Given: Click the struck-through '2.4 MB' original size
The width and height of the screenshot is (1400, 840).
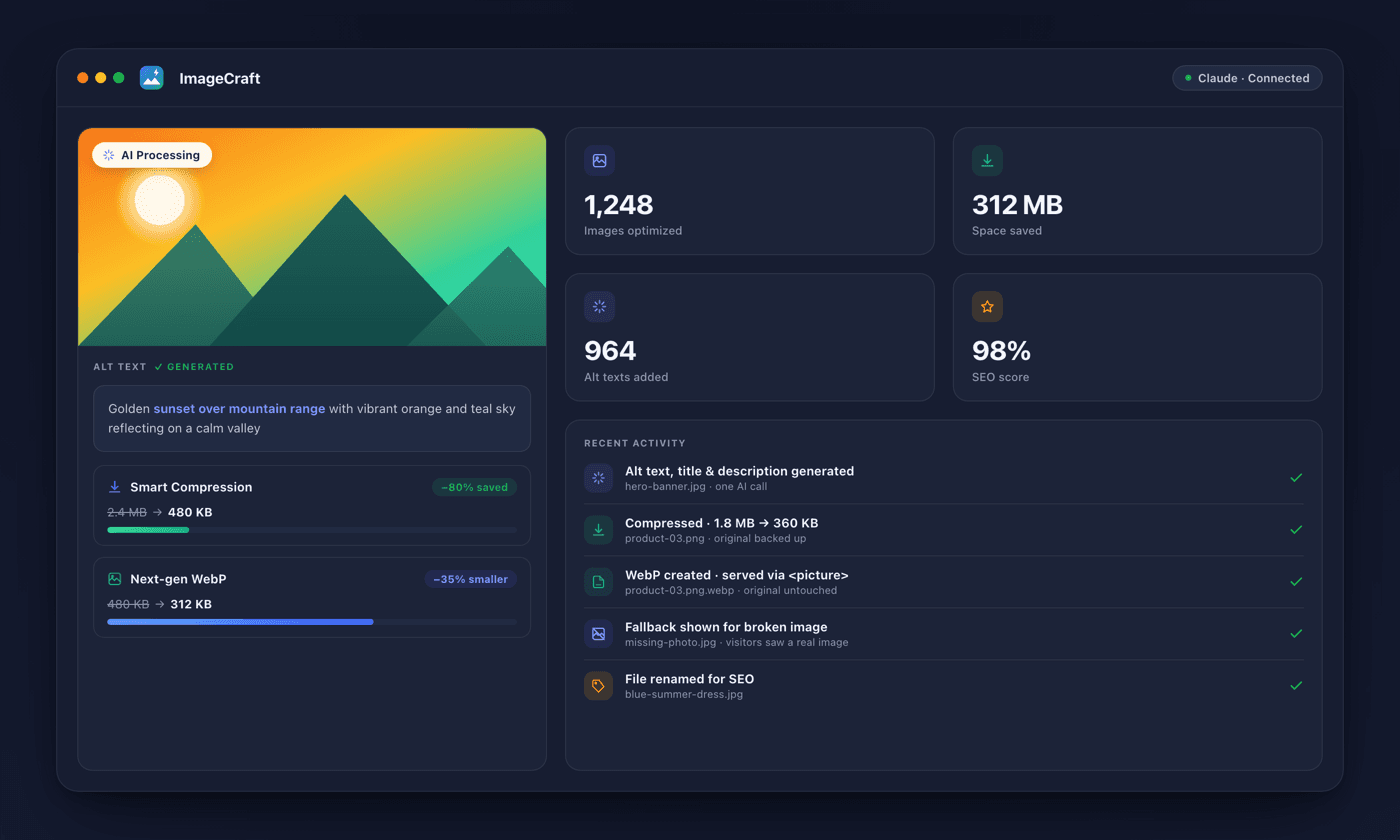Looking at the screenshot, I should tap(127, 513).
